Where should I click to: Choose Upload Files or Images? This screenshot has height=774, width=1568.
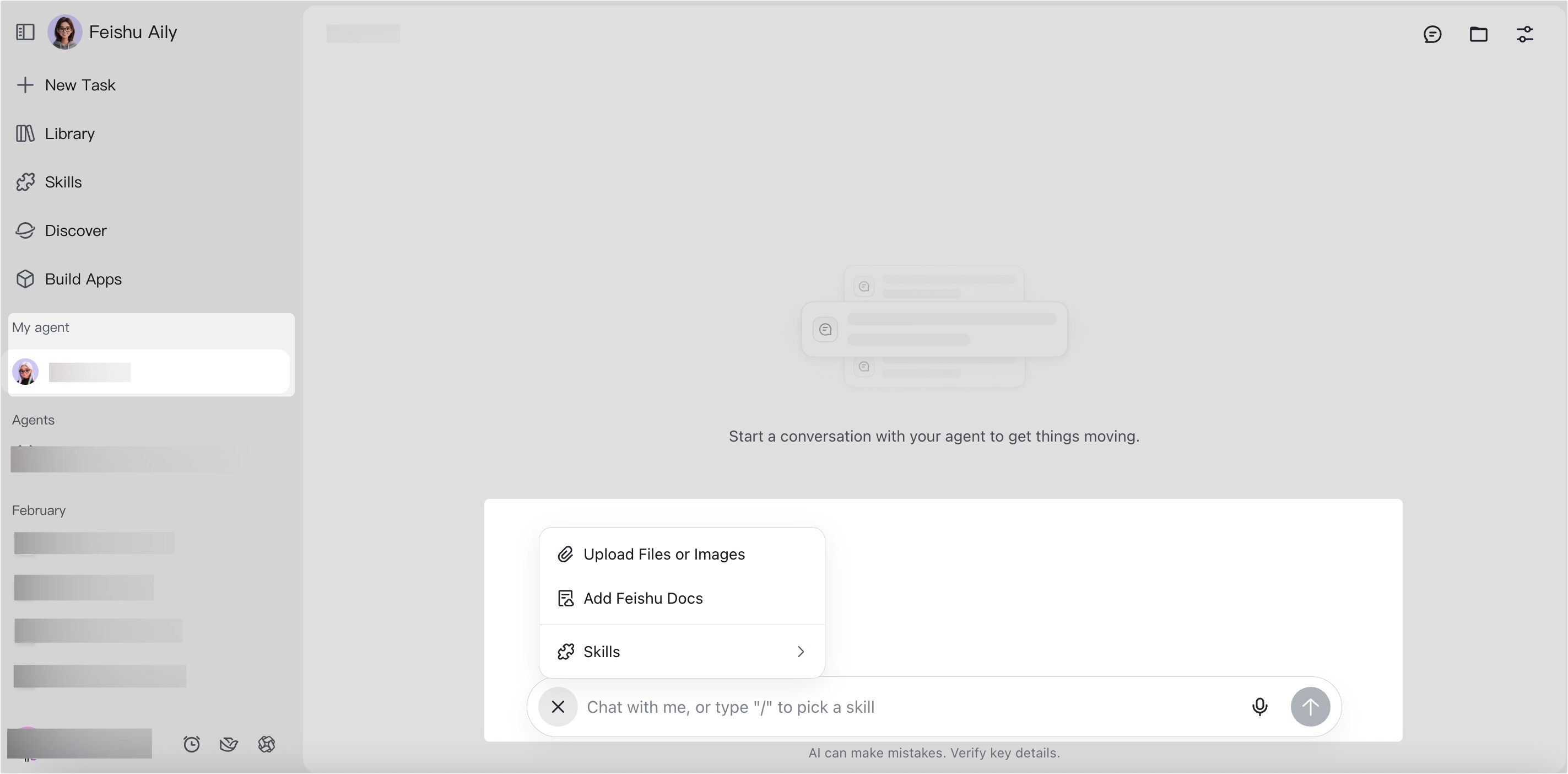[682, 554]
